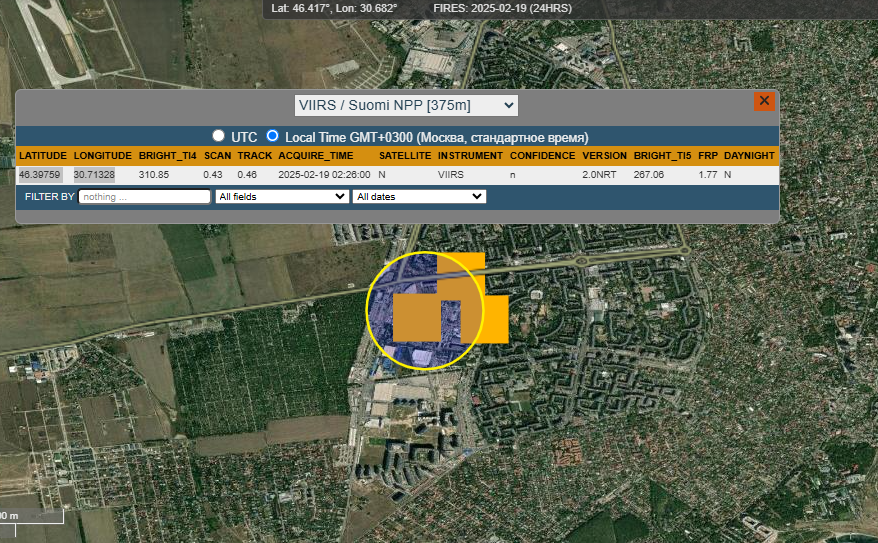Sort by the SATELLITE column header

click(405, 156)
